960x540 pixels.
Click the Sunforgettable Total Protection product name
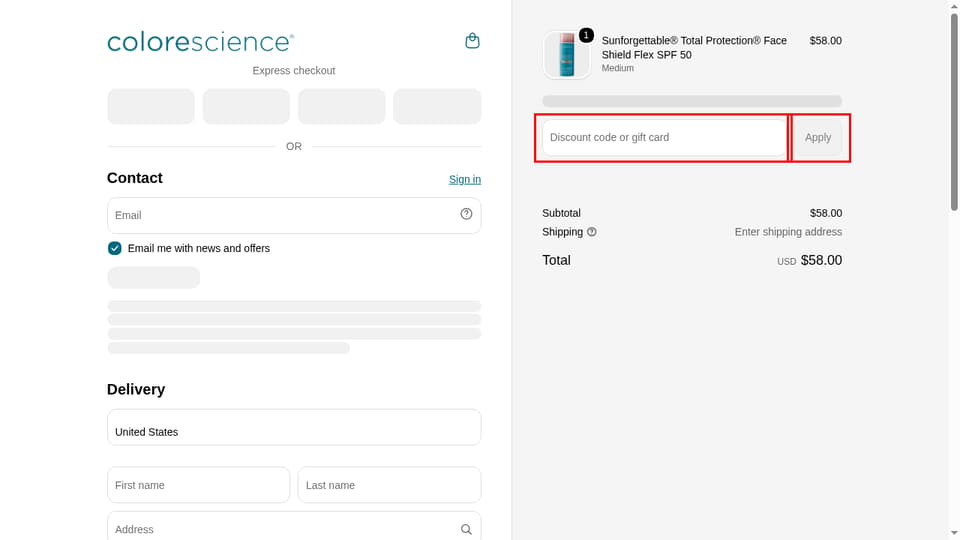click(x=694, y=48)
